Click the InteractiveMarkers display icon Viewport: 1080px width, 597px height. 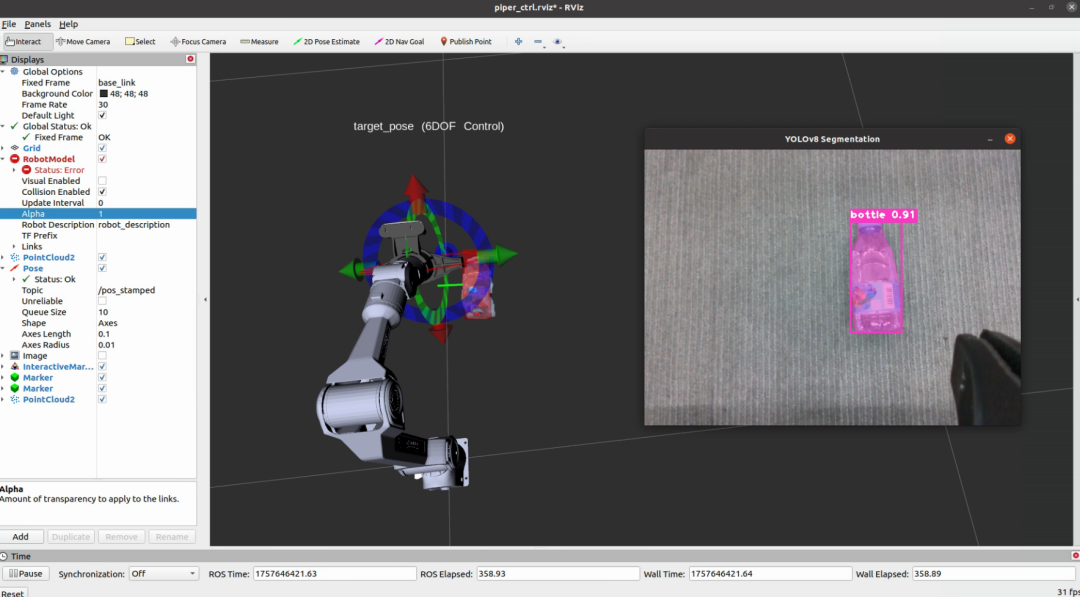(x=14, y=367)
